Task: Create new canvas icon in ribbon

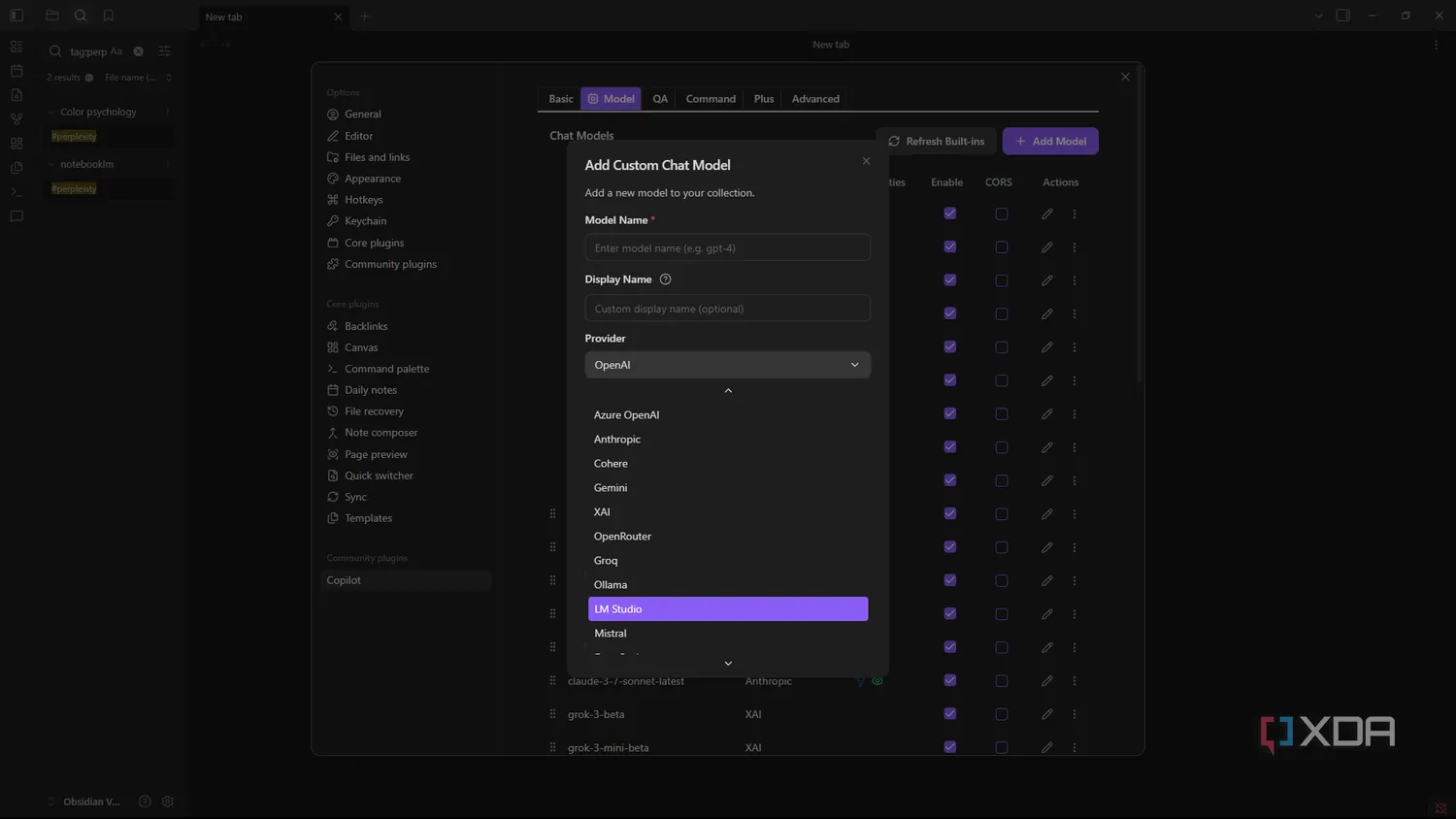Action: 17,144
